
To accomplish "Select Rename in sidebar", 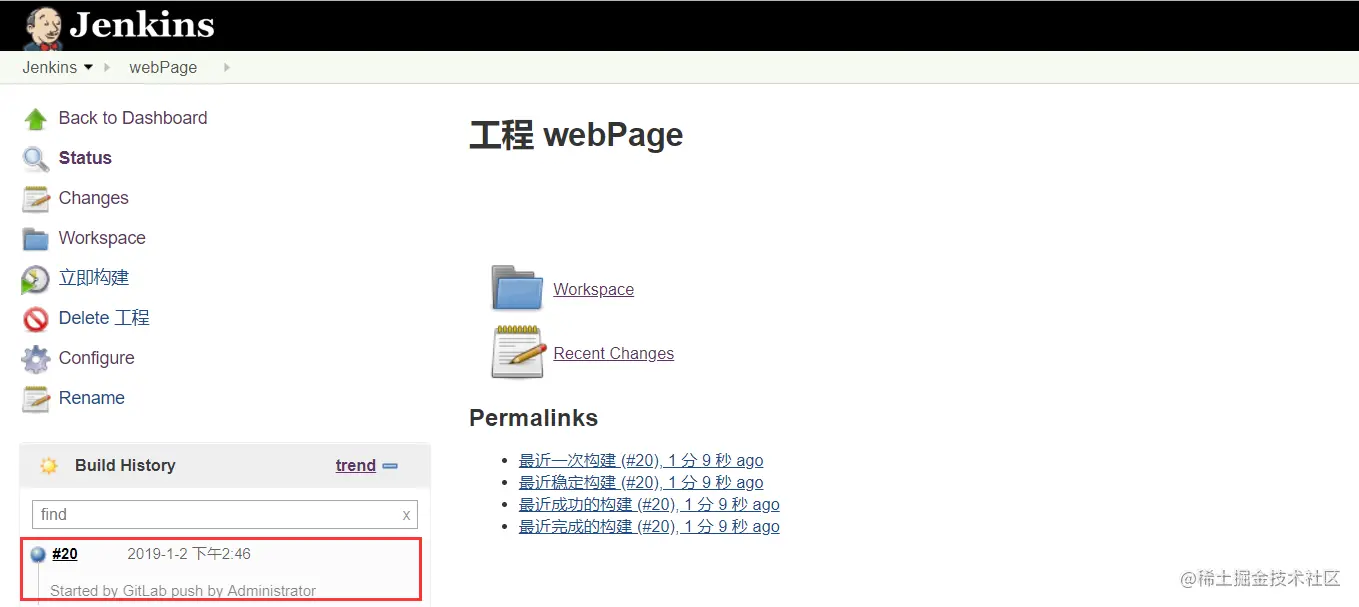I will [92, 398].
